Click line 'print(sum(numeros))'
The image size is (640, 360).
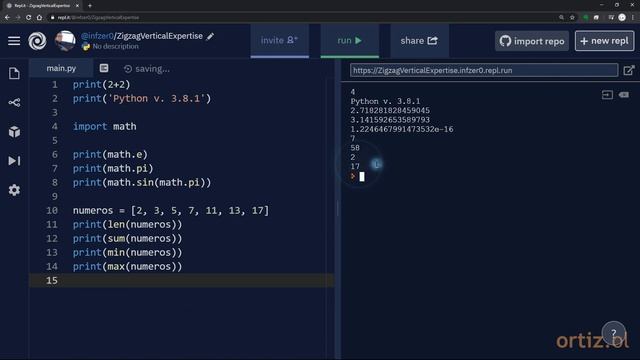click(127, 238)
